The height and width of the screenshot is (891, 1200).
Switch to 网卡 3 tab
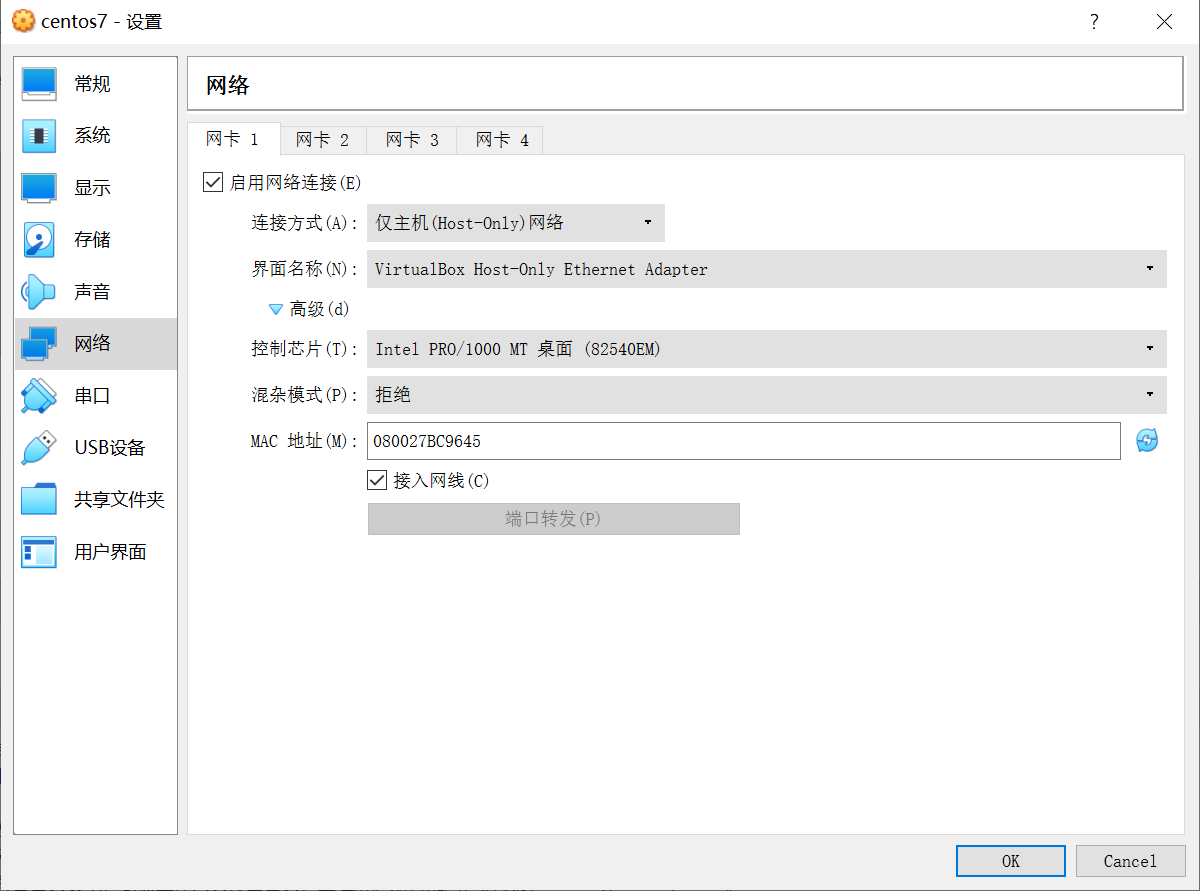point(412,140)
